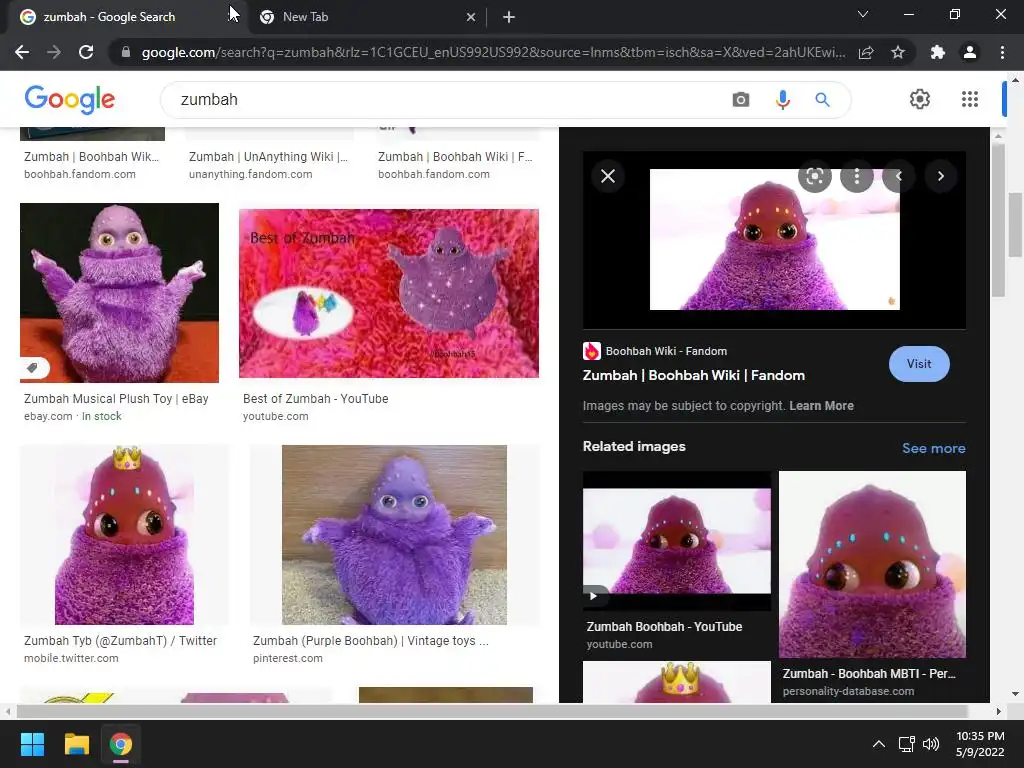Click Best of Zumbah - YouTube caption
Viewport: 1024px width, 768px height.
(315, 398)
